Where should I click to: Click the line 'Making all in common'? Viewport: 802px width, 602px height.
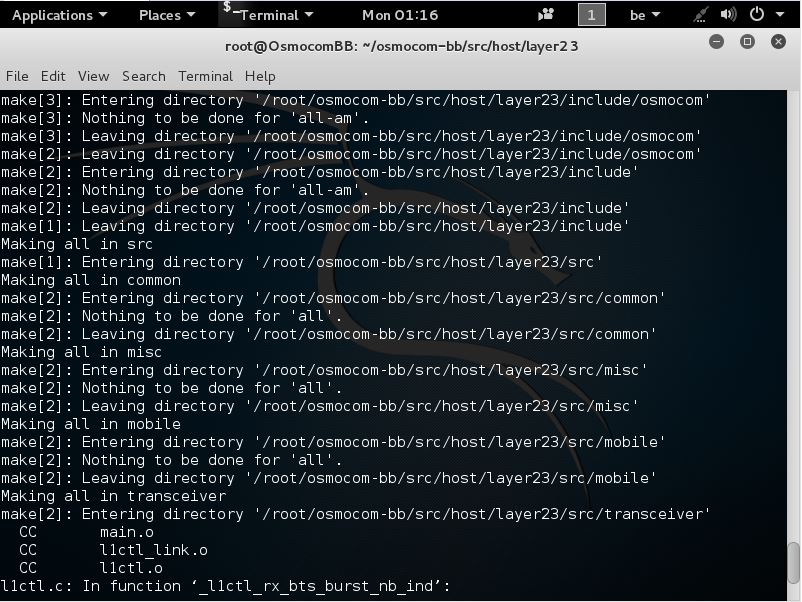pos(91,280)
